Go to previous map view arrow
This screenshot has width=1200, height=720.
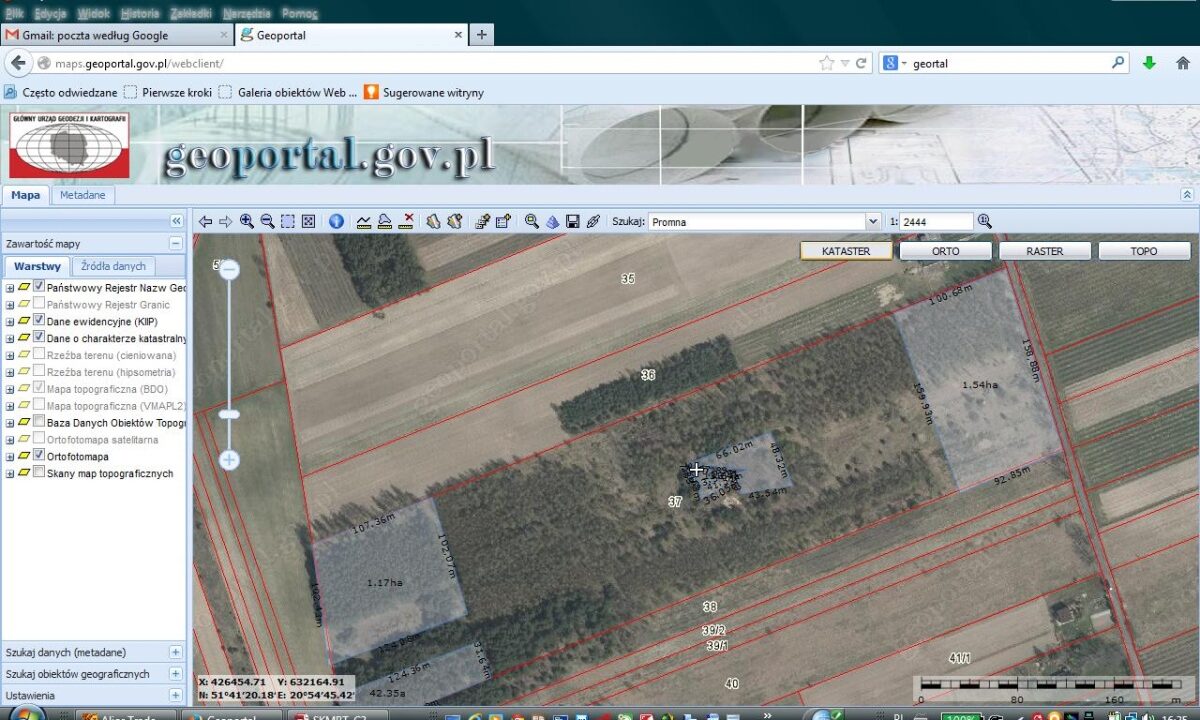click(206, 222)
